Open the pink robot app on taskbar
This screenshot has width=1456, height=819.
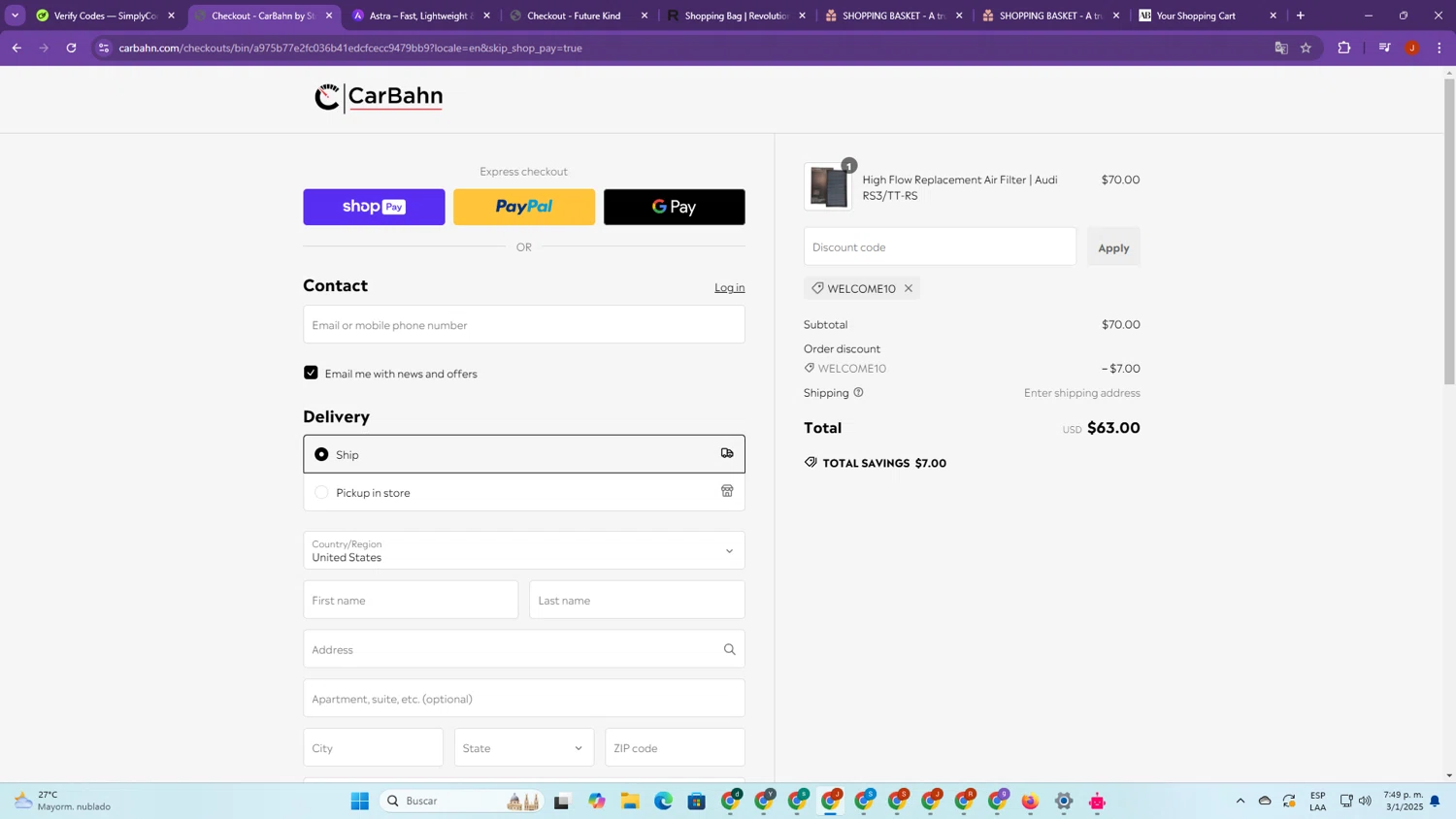coord(1097,801)
